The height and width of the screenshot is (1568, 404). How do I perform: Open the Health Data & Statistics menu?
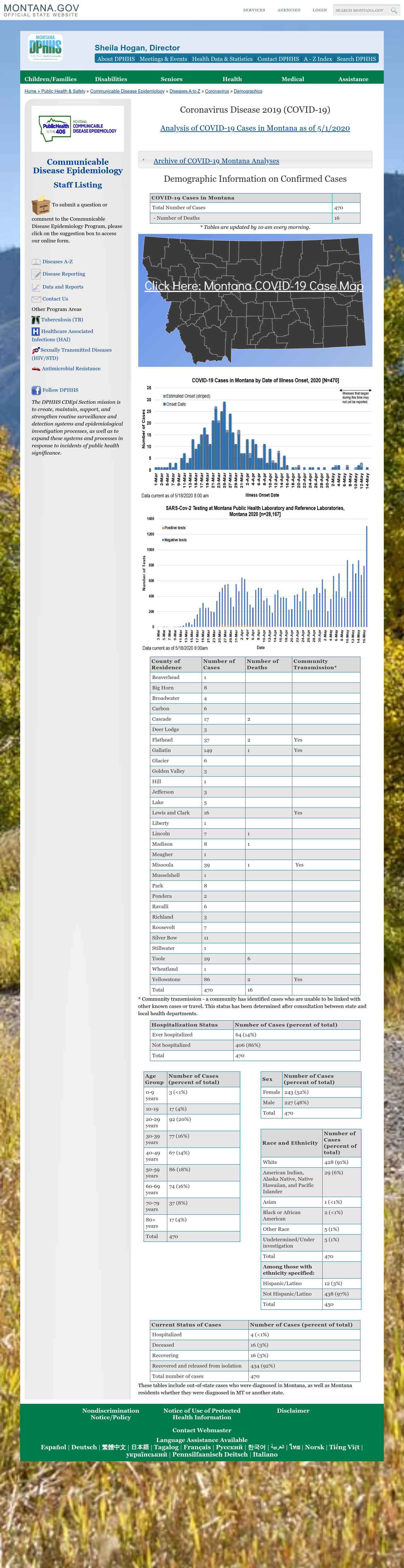tap(222, 59)
